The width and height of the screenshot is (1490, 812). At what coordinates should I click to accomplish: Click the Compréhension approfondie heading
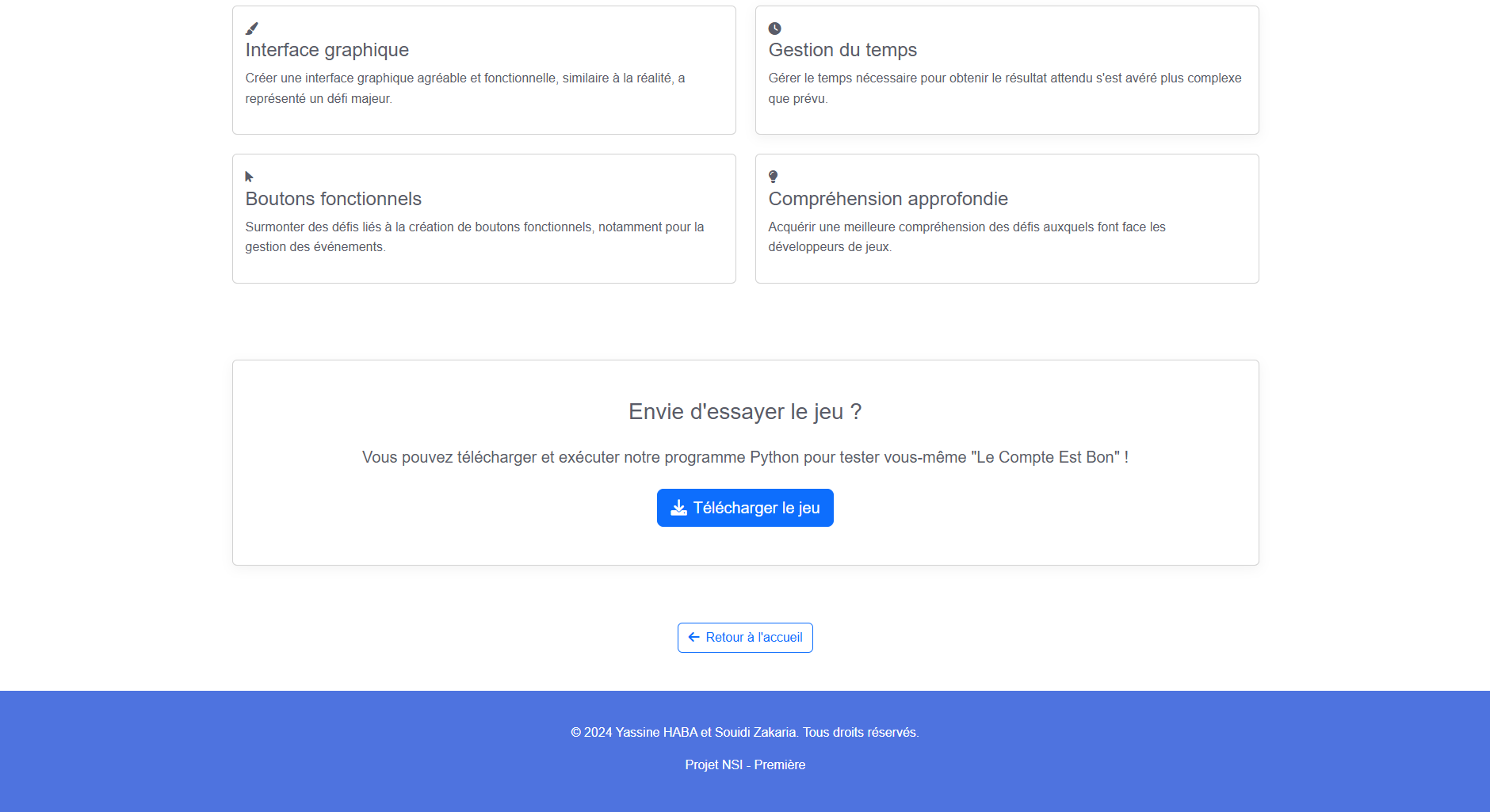coord(888,199)
